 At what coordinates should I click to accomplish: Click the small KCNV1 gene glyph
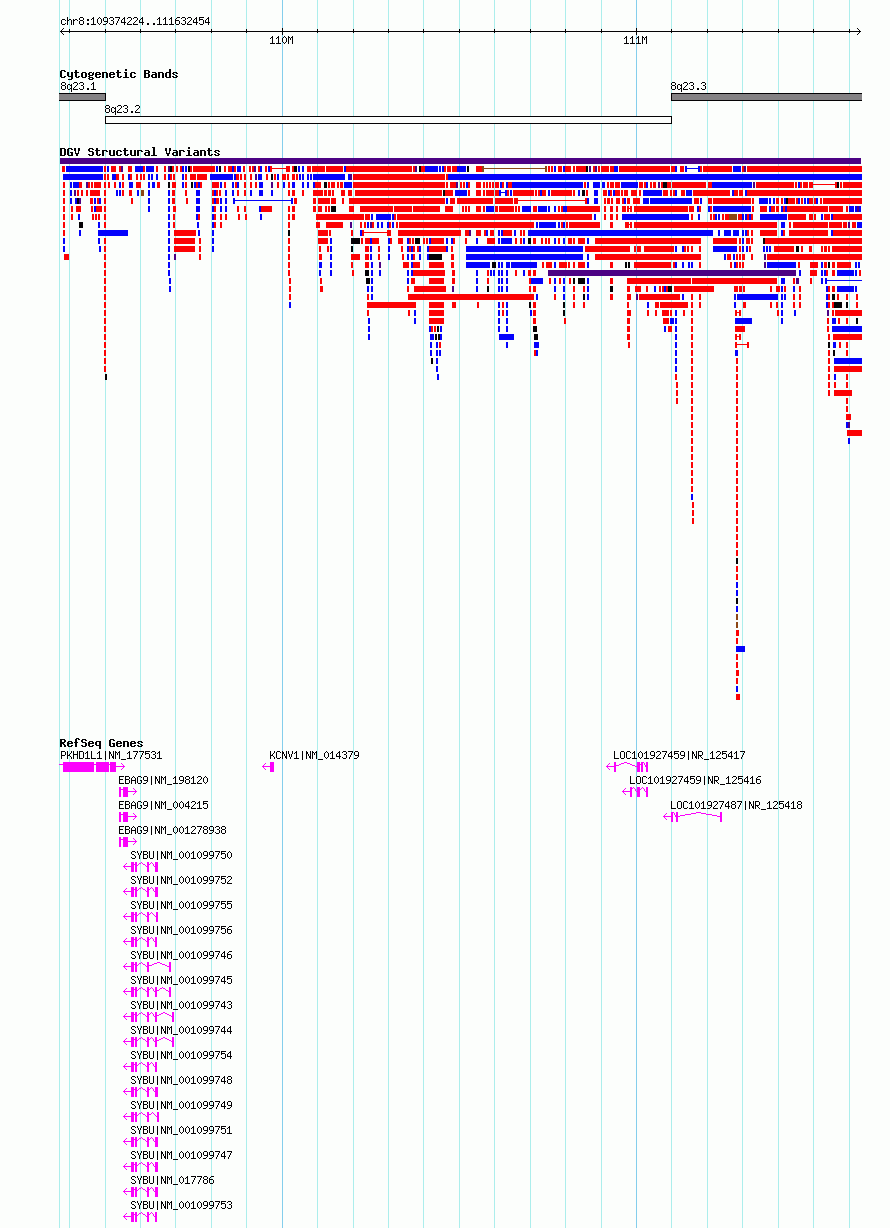coord(268,767)
